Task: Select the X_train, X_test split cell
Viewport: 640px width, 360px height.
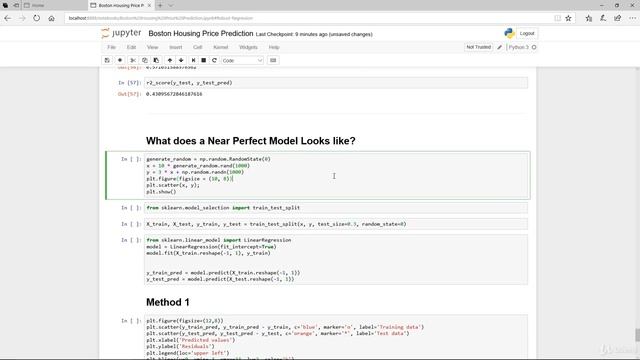Action: click(x=336, y=224)
